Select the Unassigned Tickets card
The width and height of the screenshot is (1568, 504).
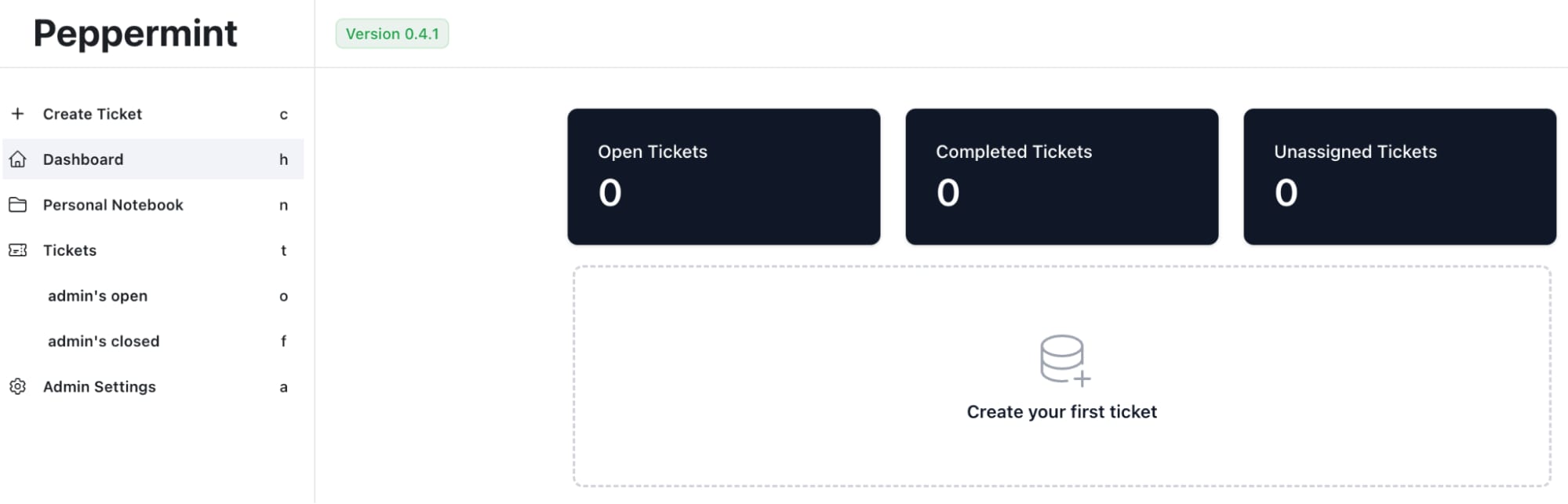click(1399, 176)
